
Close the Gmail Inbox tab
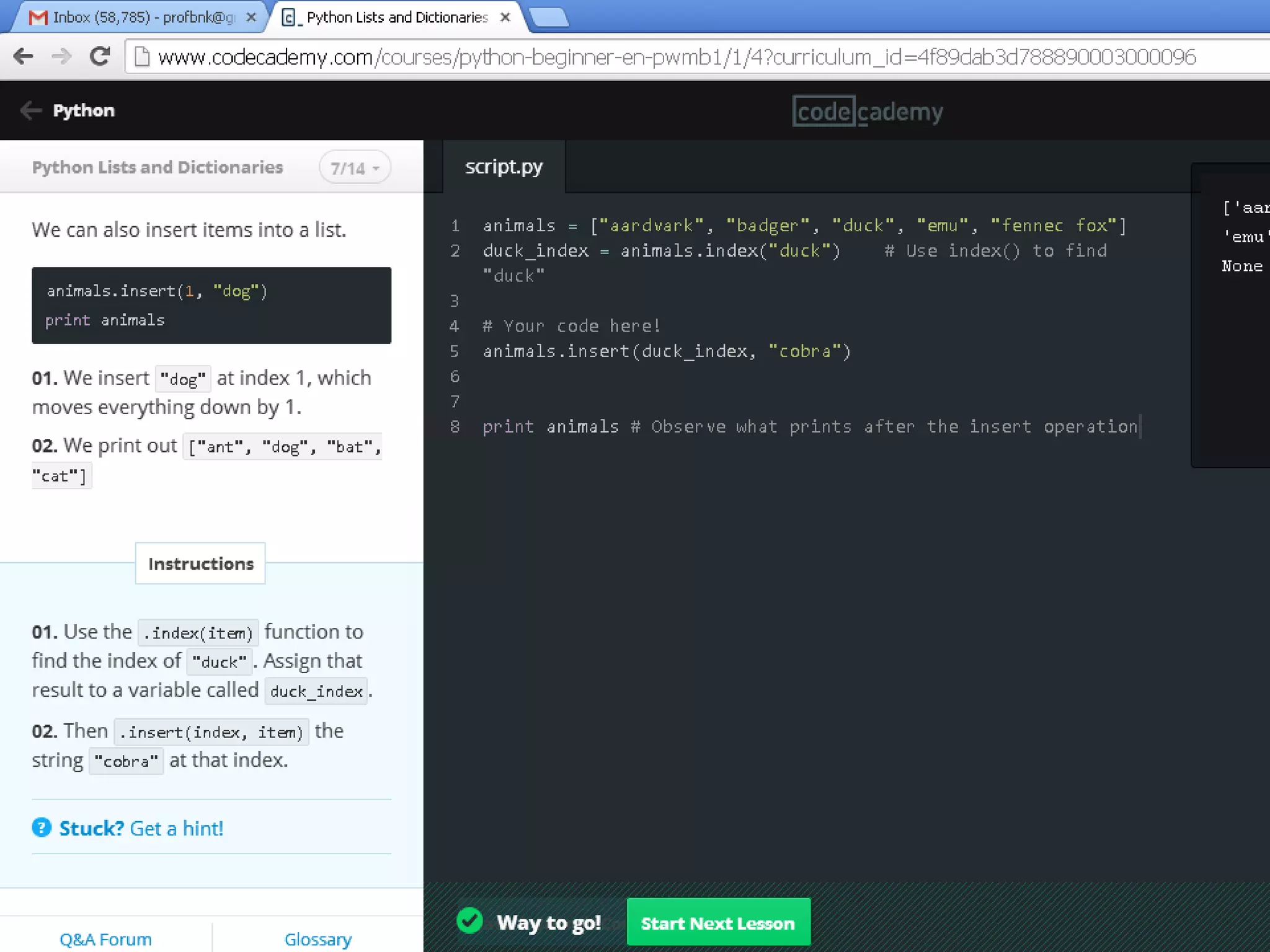coord(251,17)
